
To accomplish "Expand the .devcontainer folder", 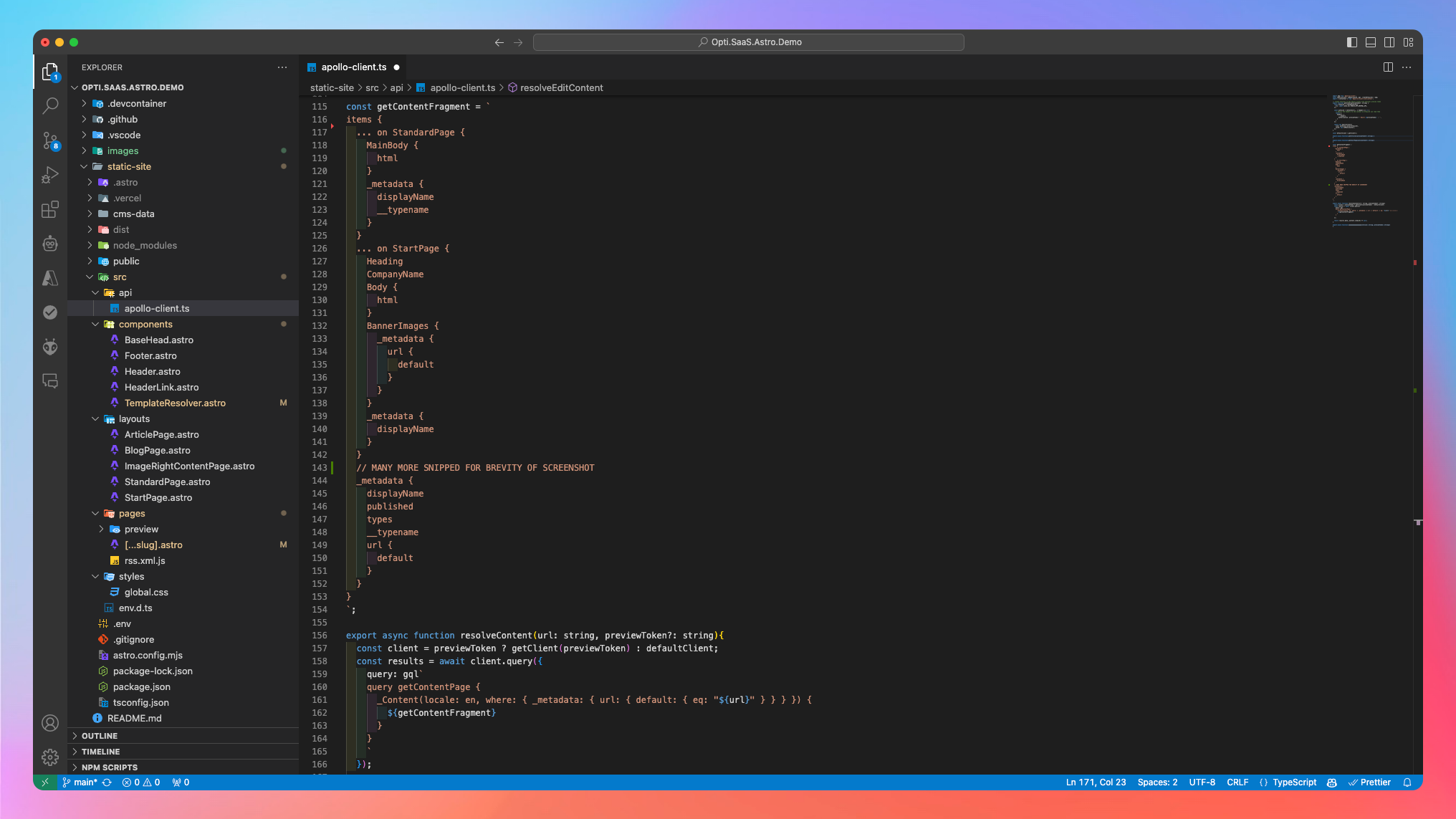I will (137, 103).
